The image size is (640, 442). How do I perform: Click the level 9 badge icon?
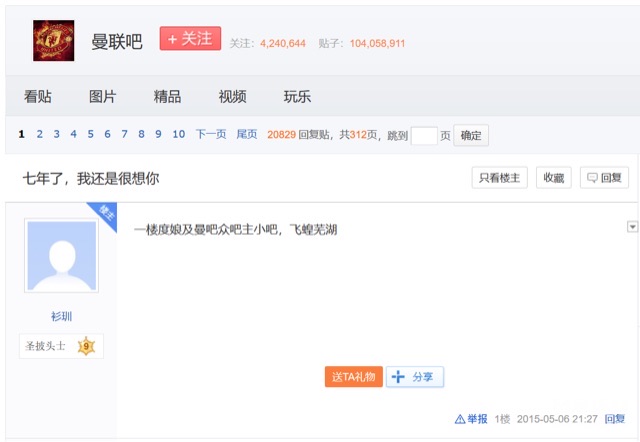coord(86,347)
